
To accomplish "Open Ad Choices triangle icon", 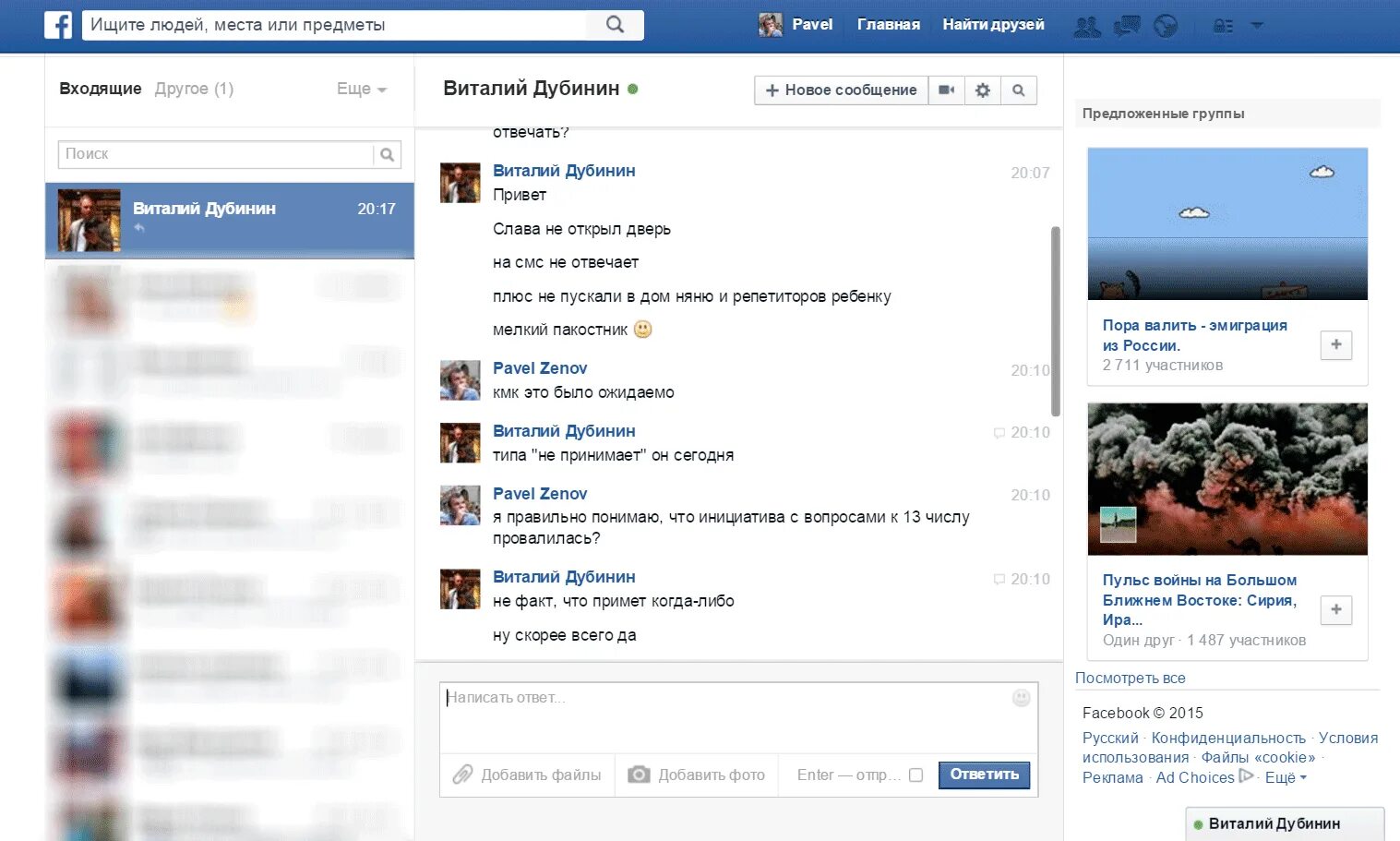I will tap(1247, 776).
